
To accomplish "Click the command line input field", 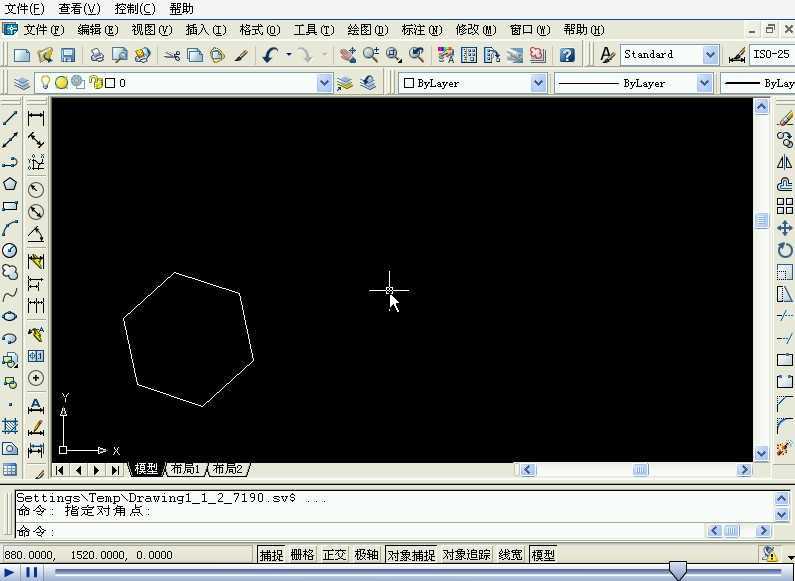I will pos(361,531).
